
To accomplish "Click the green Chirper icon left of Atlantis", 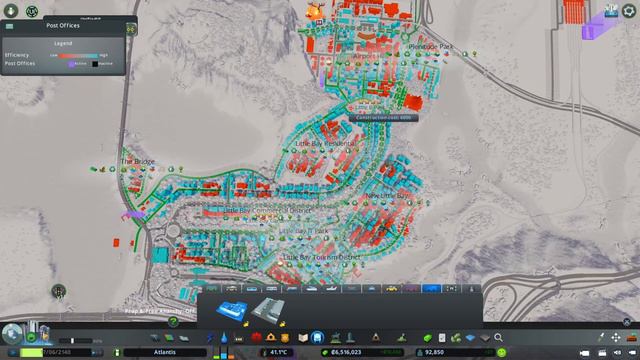I will click(x=117, y=352).
